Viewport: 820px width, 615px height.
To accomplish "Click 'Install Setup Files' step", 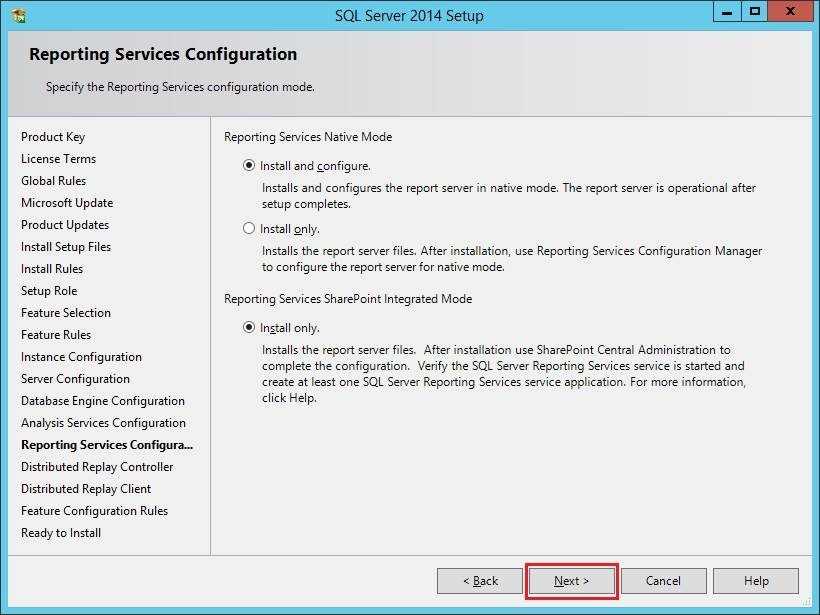I will (66, 247).
